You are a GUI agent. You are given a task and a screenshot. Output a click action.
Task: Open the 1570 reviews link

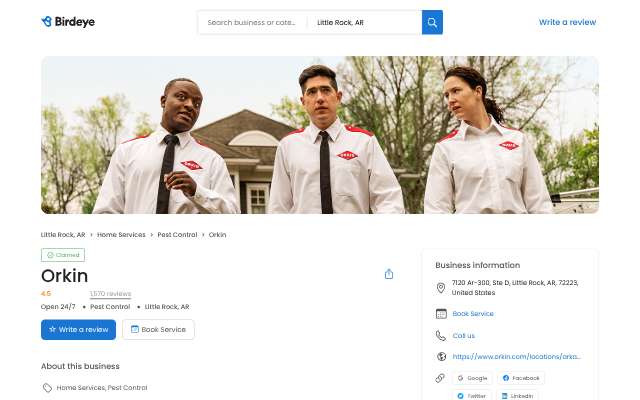tap(111, 294)
